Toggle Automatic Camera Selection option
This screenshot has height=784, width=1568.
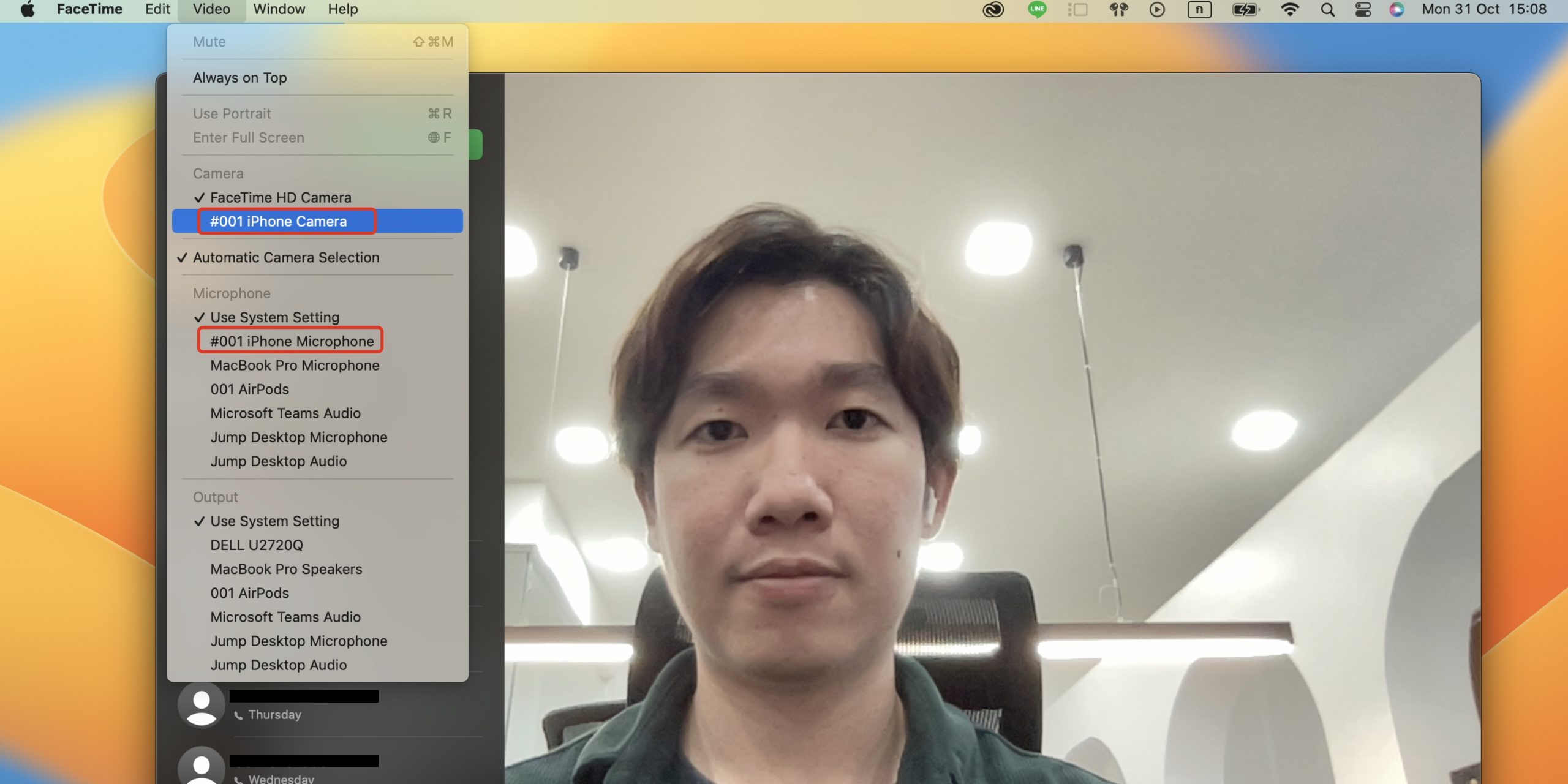pyautogui.click(x=286, y=257)
